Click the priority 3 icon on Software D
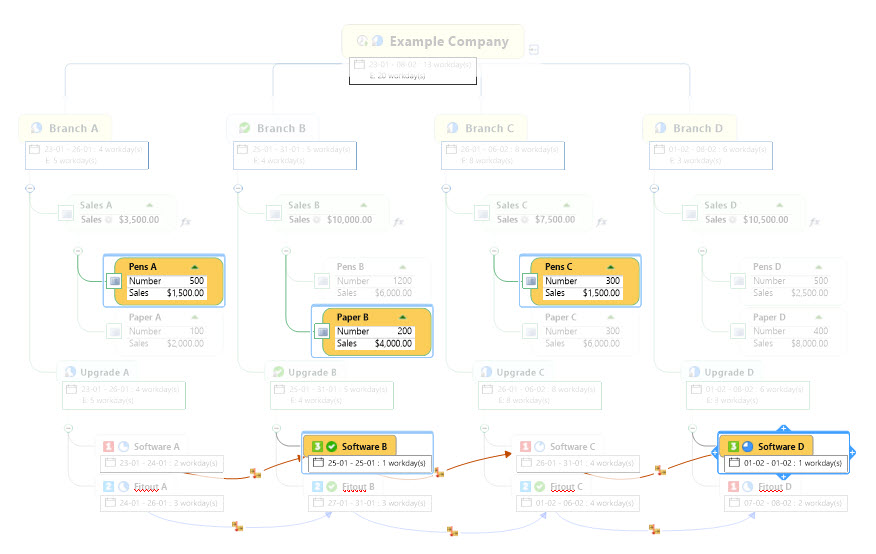This screenshot has width=876, height=554. [734, 446]
